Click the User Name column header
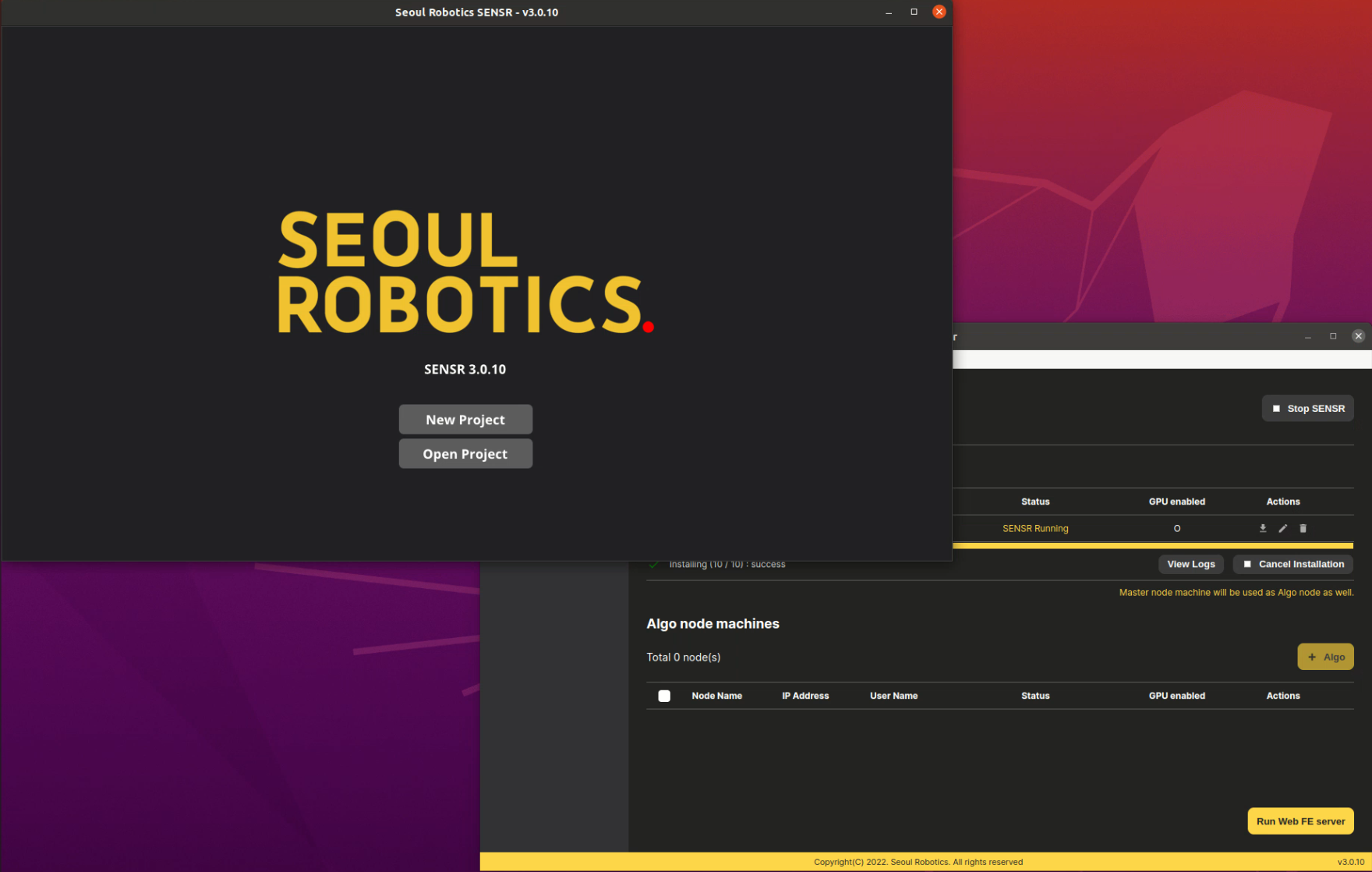The image size is (1372, 872). coord(893,696)
